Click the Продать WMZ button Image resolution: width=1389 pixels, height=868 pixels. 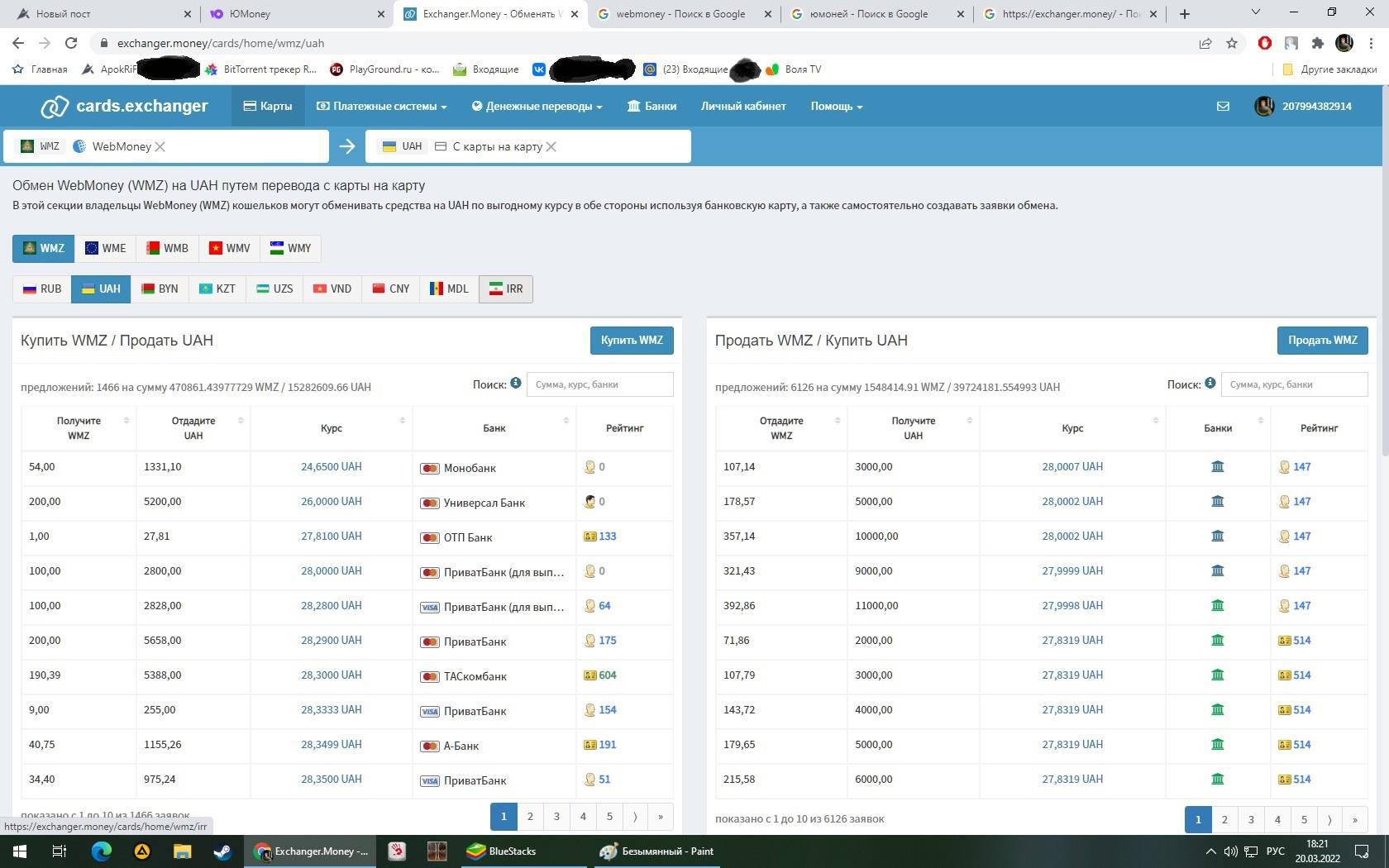coord(1322,340)
